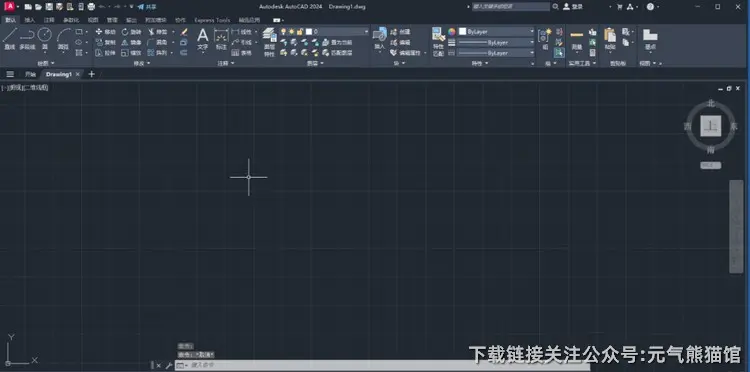Open 图层特性 (Layer Properties) manager
The height and width of the screenshot is (372, 750).
click(x=269, y=42)
